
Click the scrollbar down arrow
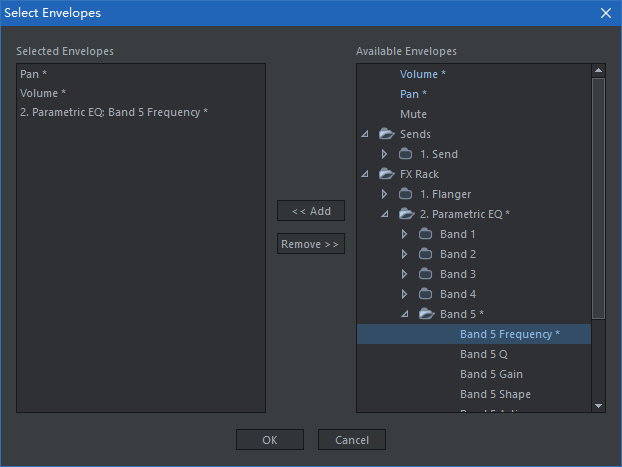pyautogui.click(x=598, y=405)
